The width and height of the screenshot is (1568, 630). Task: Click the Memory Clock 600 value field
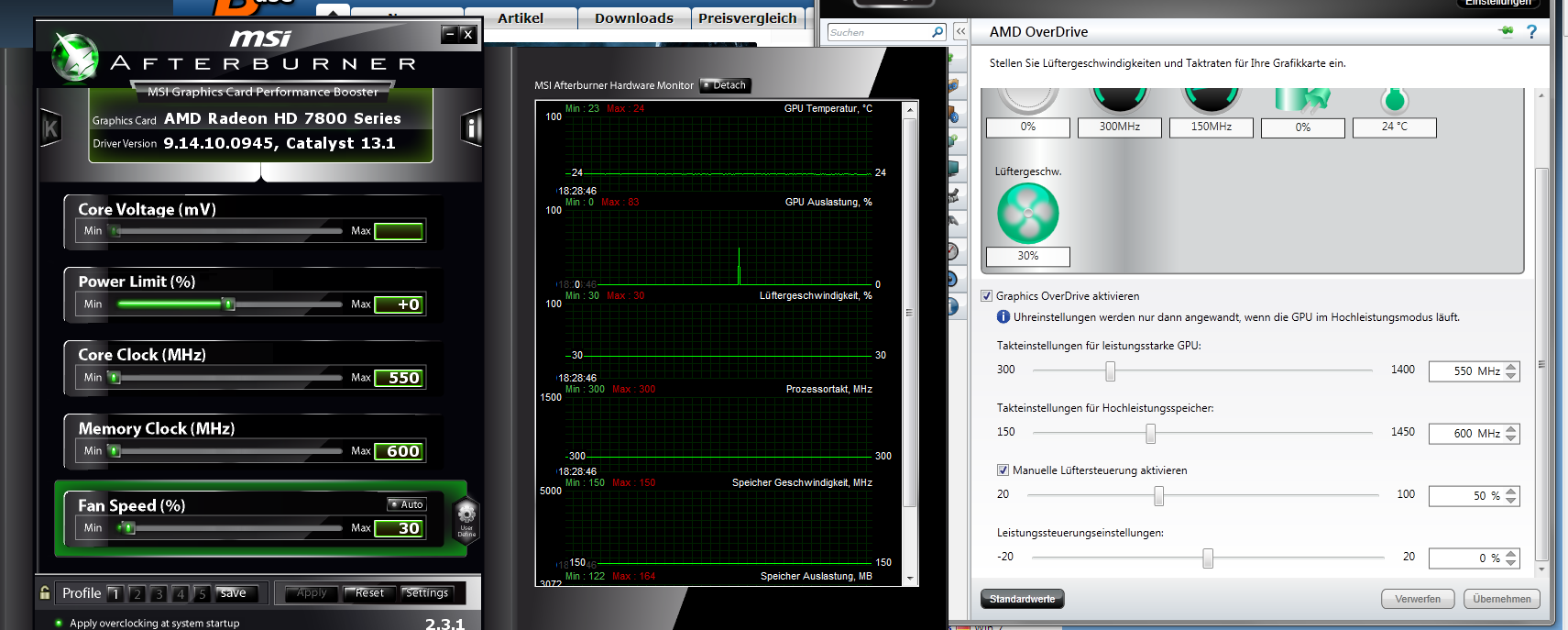399,451
